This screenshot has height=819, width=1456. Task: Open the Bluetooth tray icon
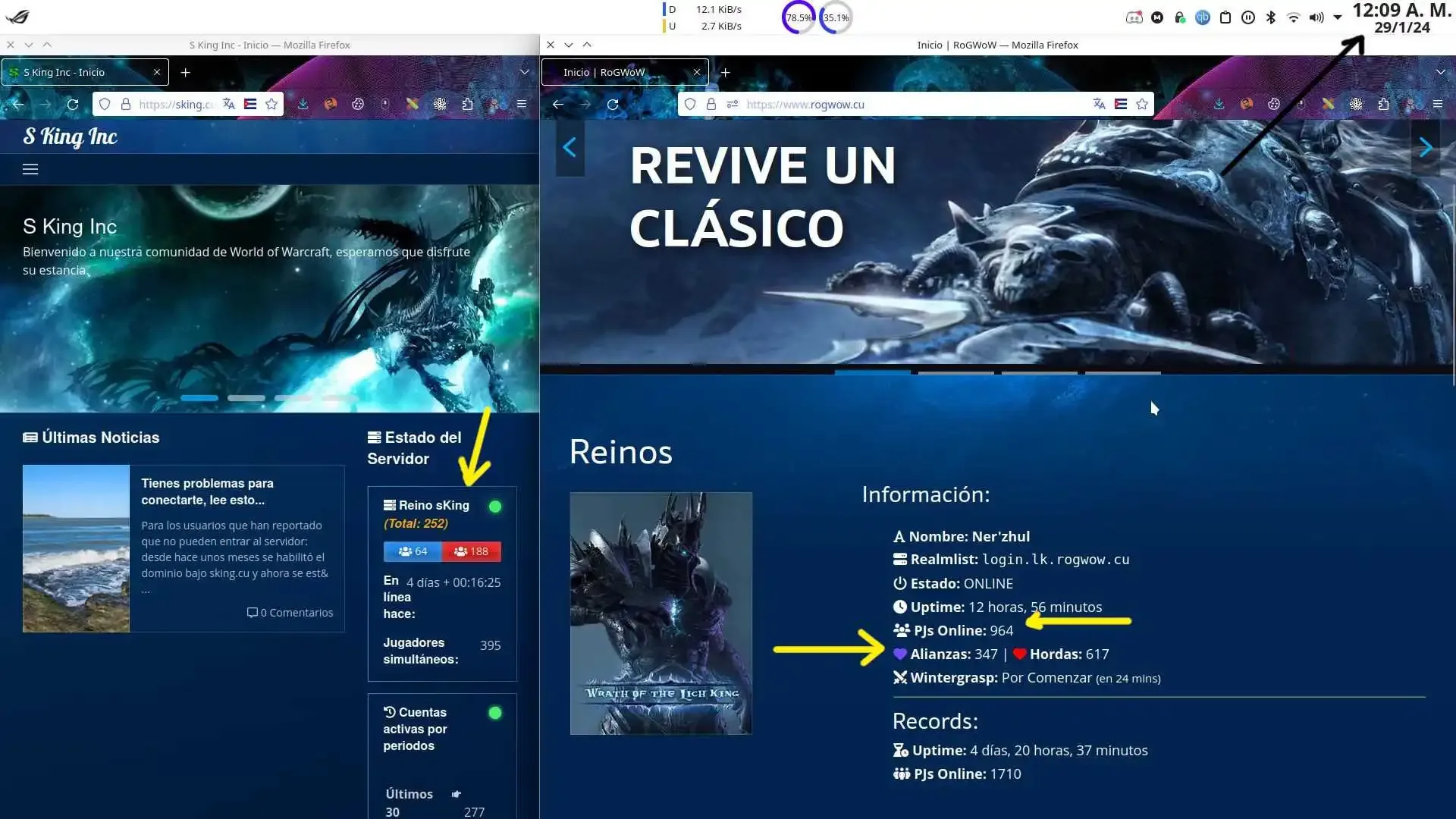coord(1271,17)
